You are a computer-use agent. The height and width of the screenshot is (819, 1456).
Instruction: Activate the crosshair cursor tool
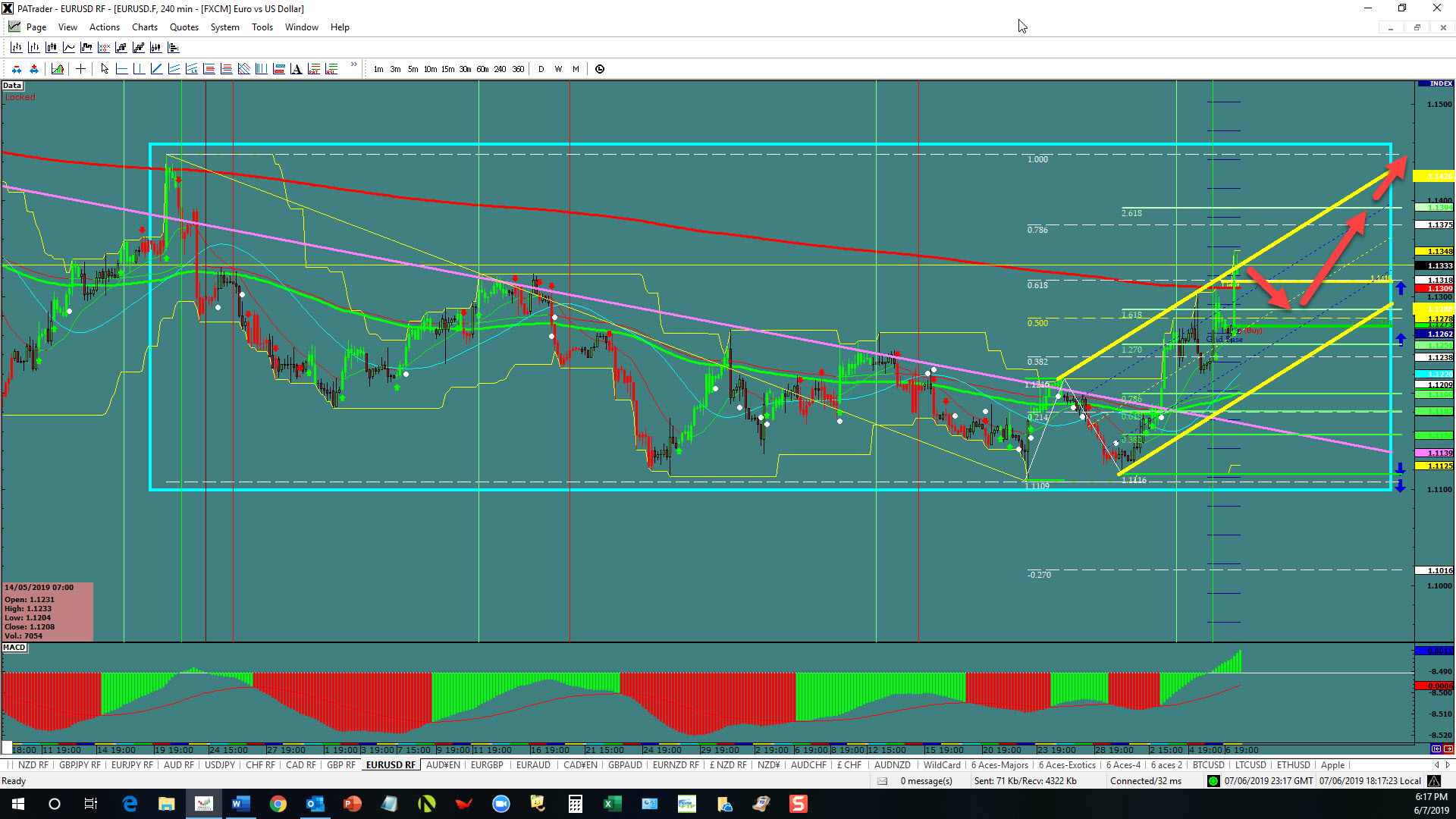coord(80,69)
